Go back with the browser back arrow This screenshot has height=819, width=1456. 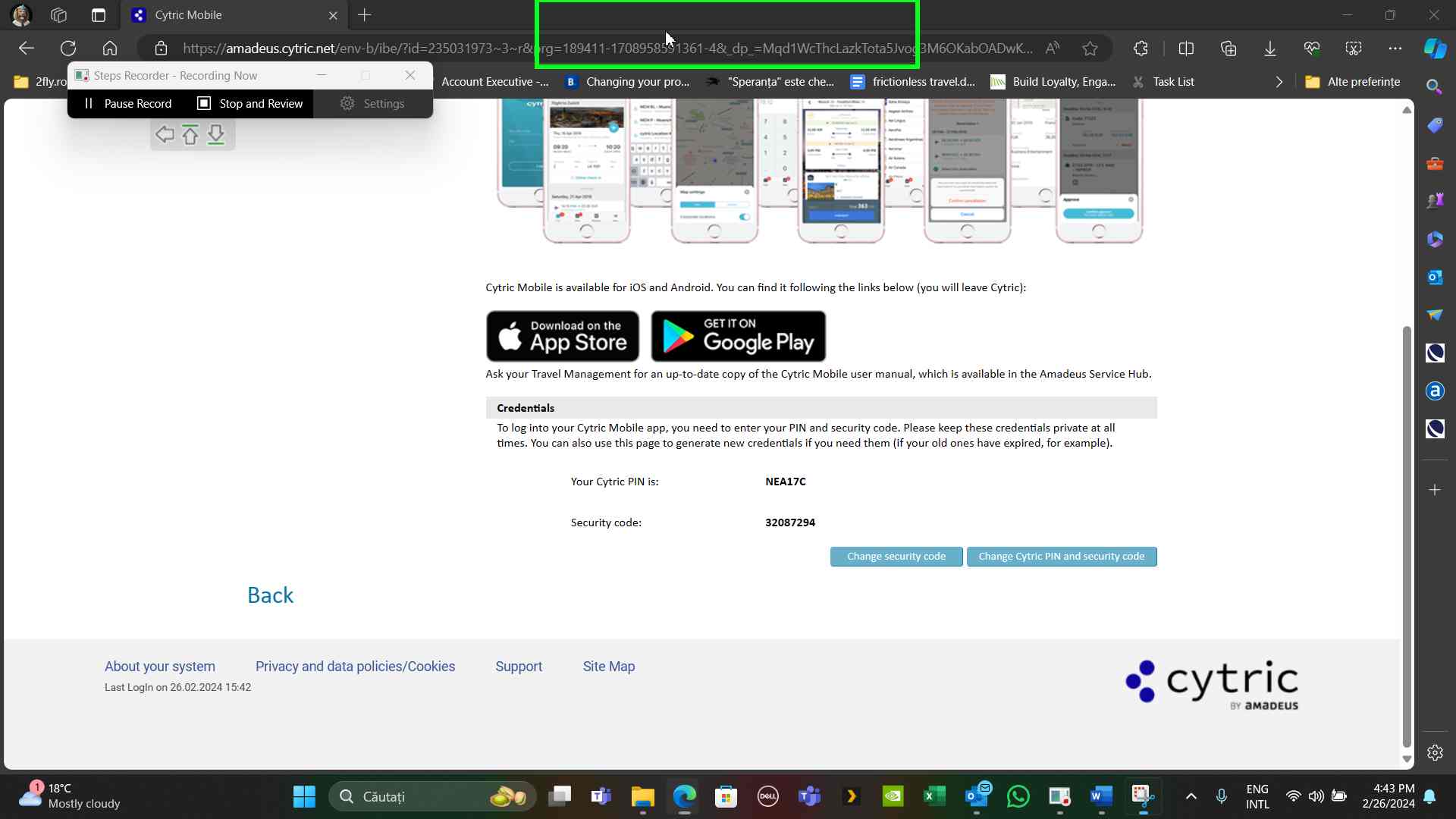tap(27, 49)
